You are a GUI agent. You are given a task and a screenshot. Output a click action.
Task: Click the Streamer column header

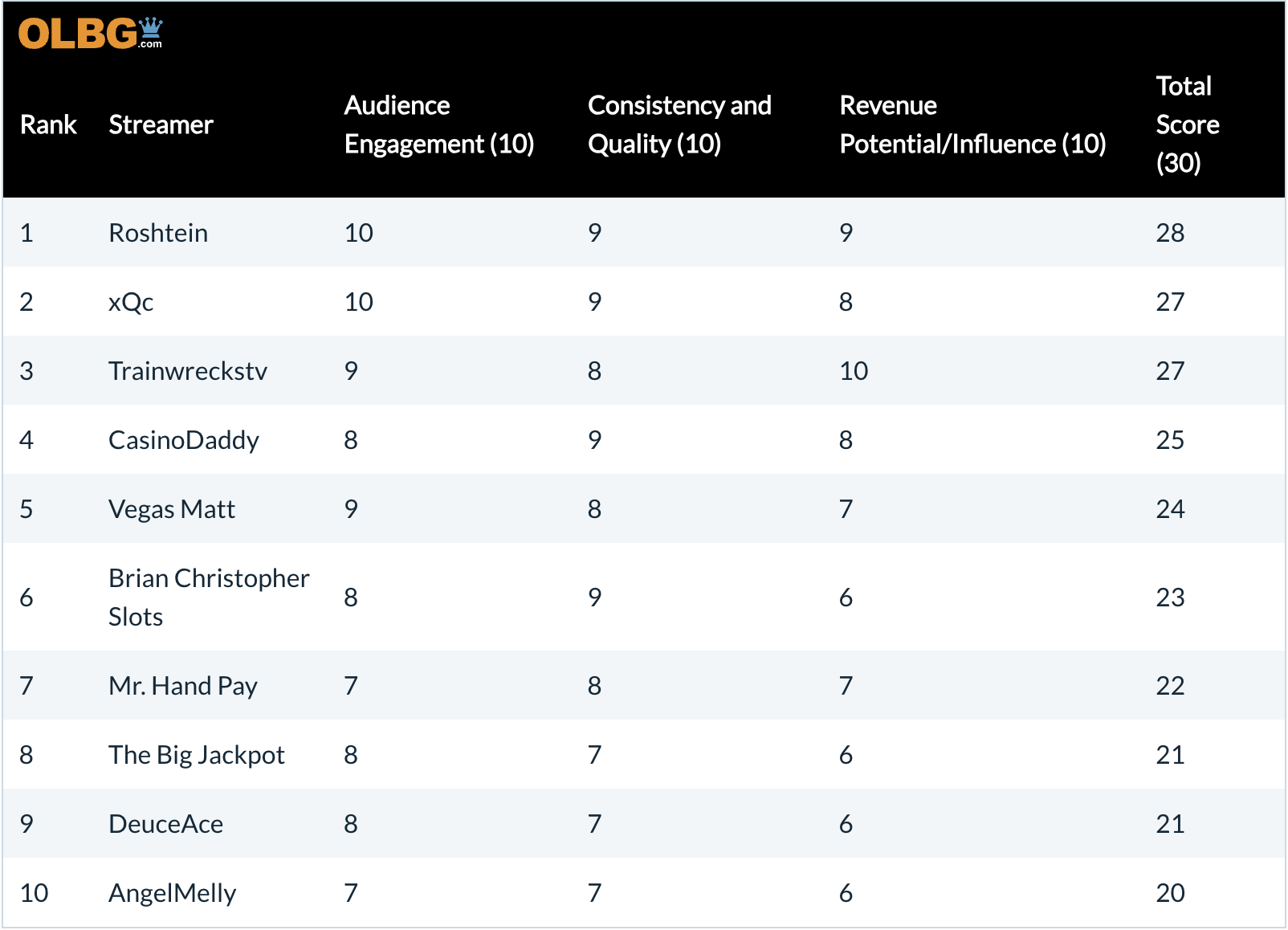coord(161,124)
